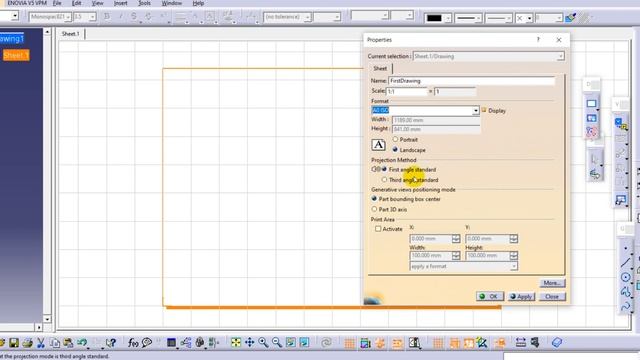
Task: Click the Zoom In magnifier icon
Action: [263, 342]
